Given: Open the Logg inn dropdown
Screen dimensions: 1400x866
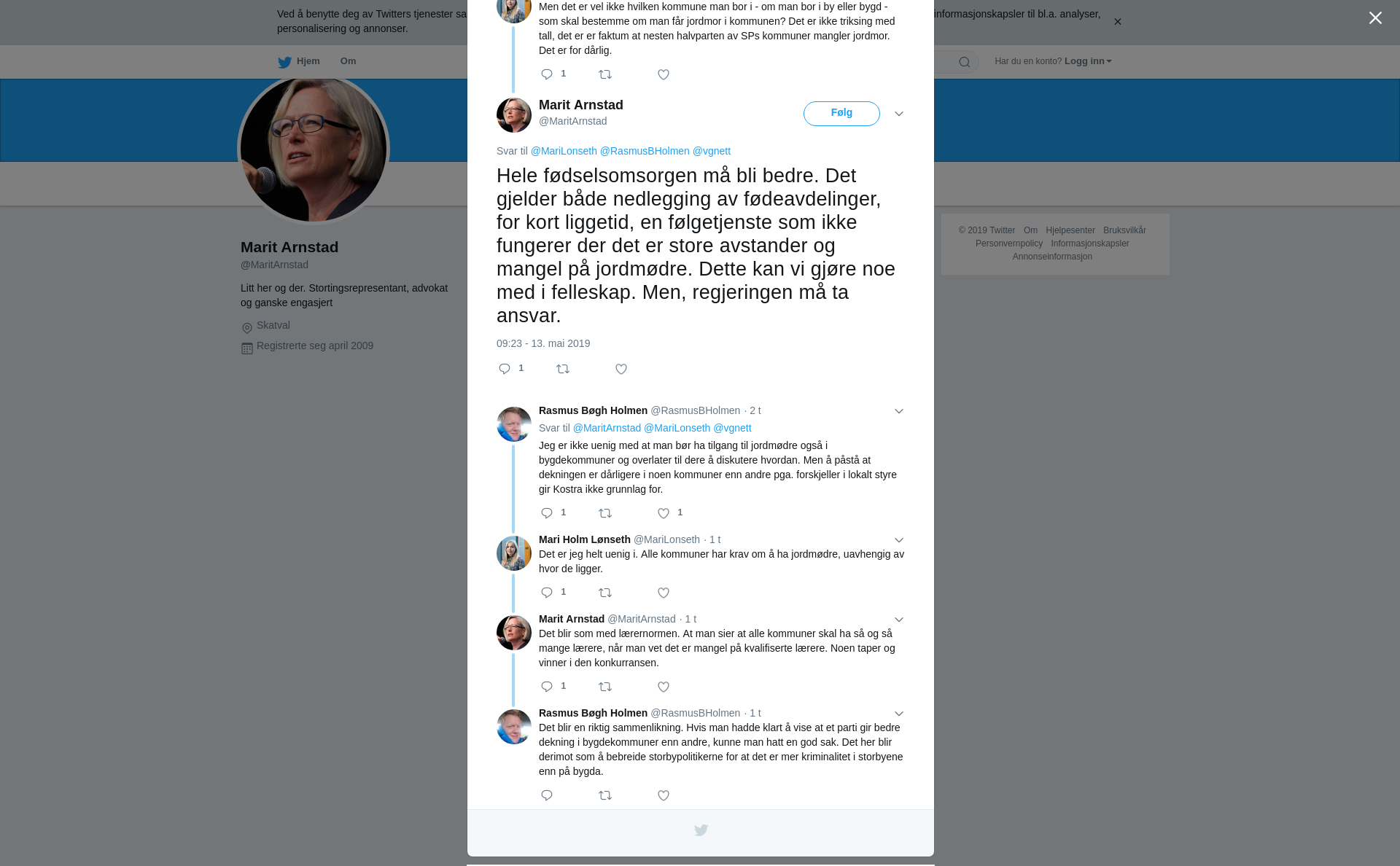Looking at the screenshot, I should [1088, 61].
